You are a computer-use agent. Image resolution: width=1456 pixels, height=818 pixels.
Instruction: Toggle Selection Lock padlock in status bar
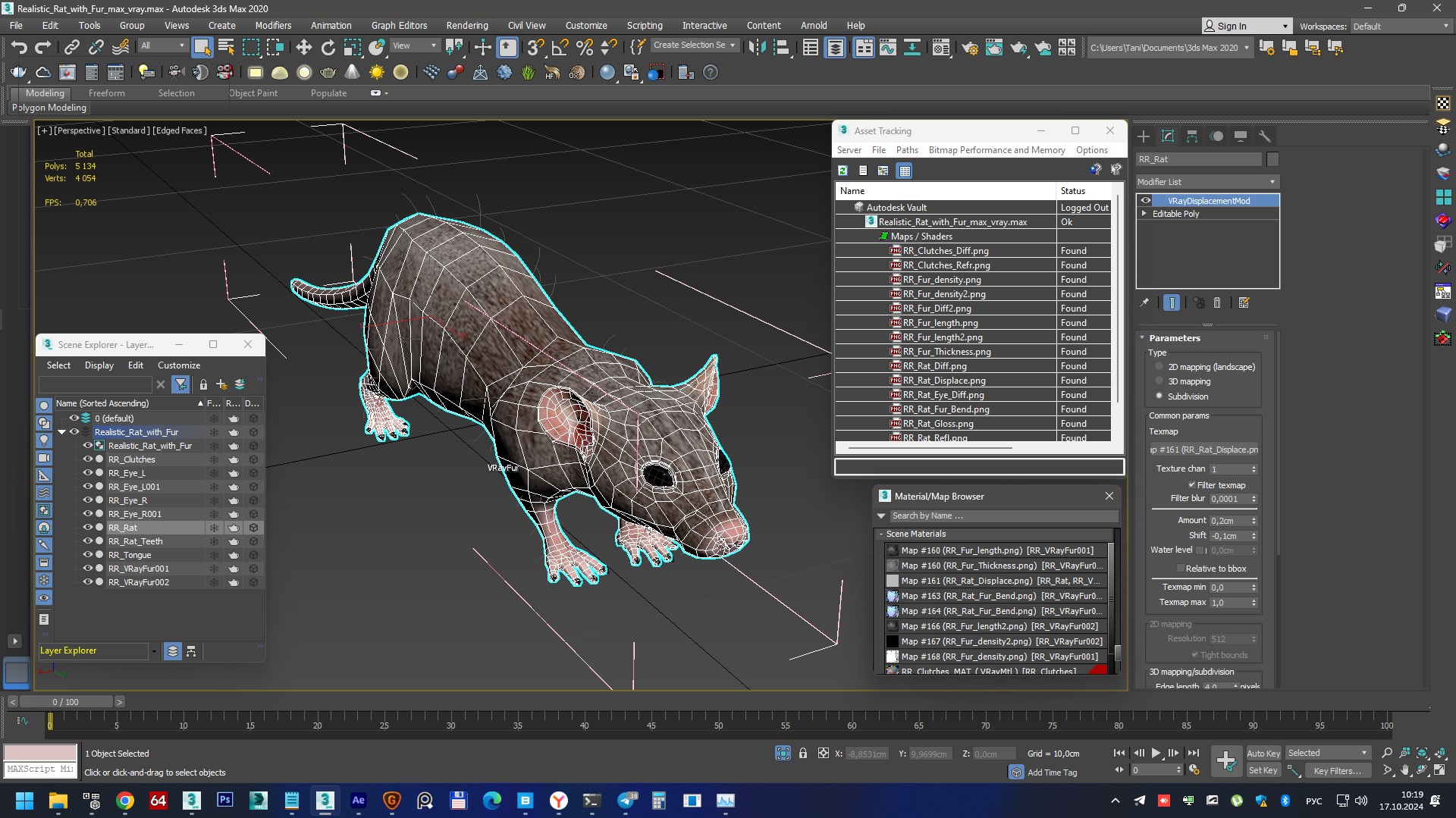pos(803,753)
